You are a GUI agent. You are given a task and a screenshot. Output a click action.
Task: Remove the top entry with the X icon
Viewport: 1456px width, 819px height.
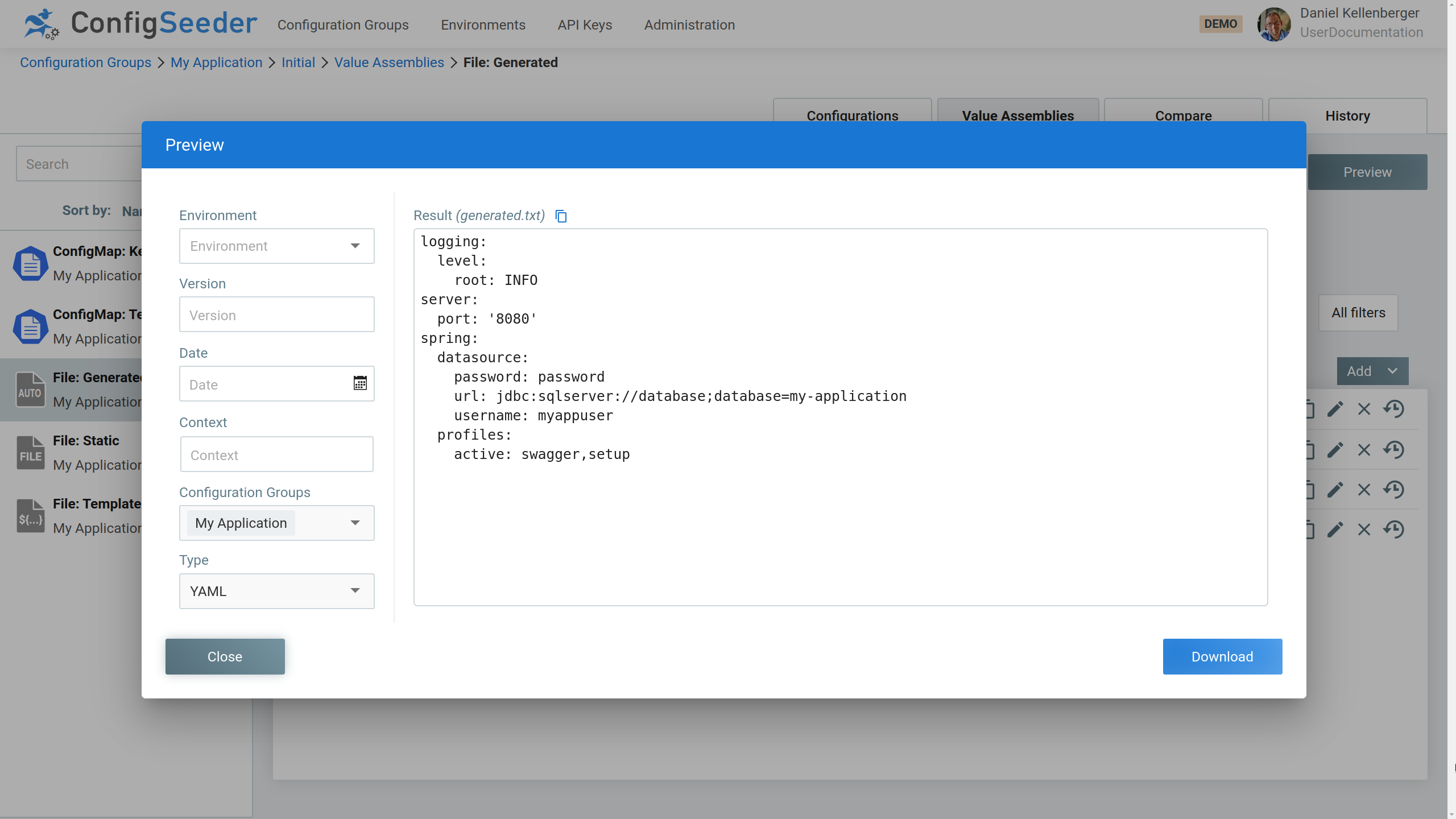pyautogui.click(x=1364, y=408)
